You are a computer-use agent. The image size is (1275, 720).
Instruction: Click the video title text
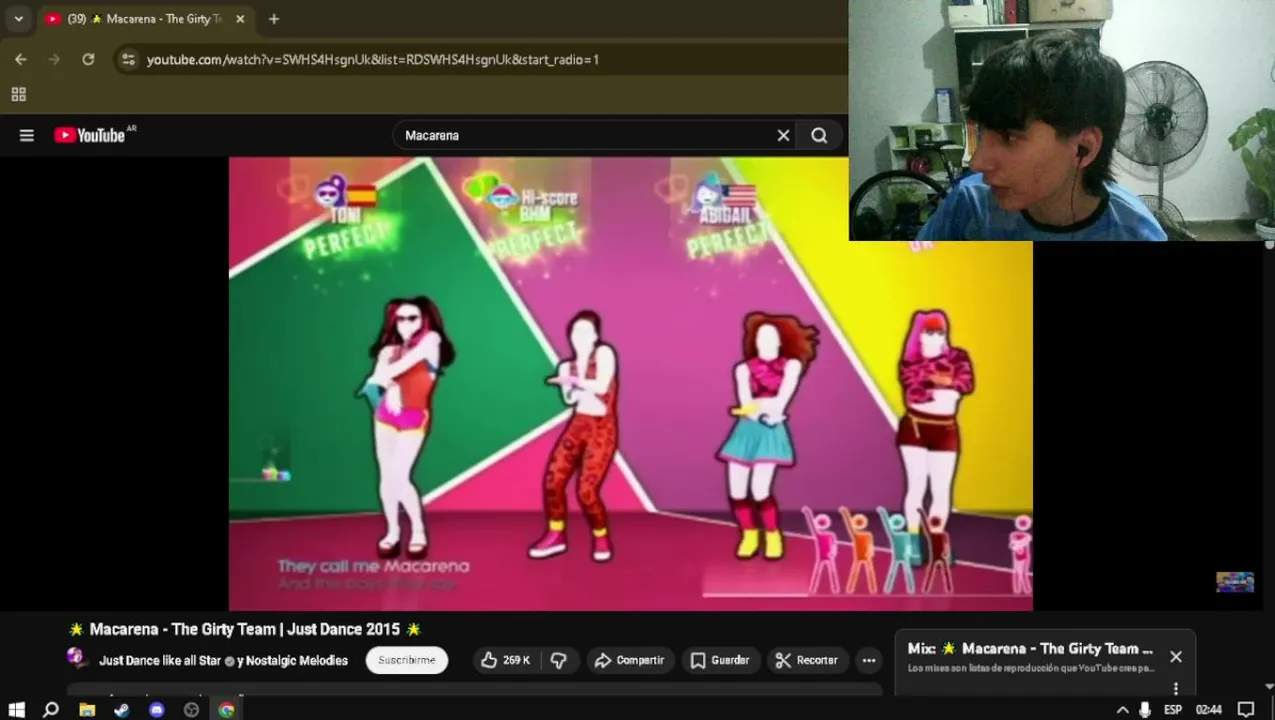click(x=245, y=629)
